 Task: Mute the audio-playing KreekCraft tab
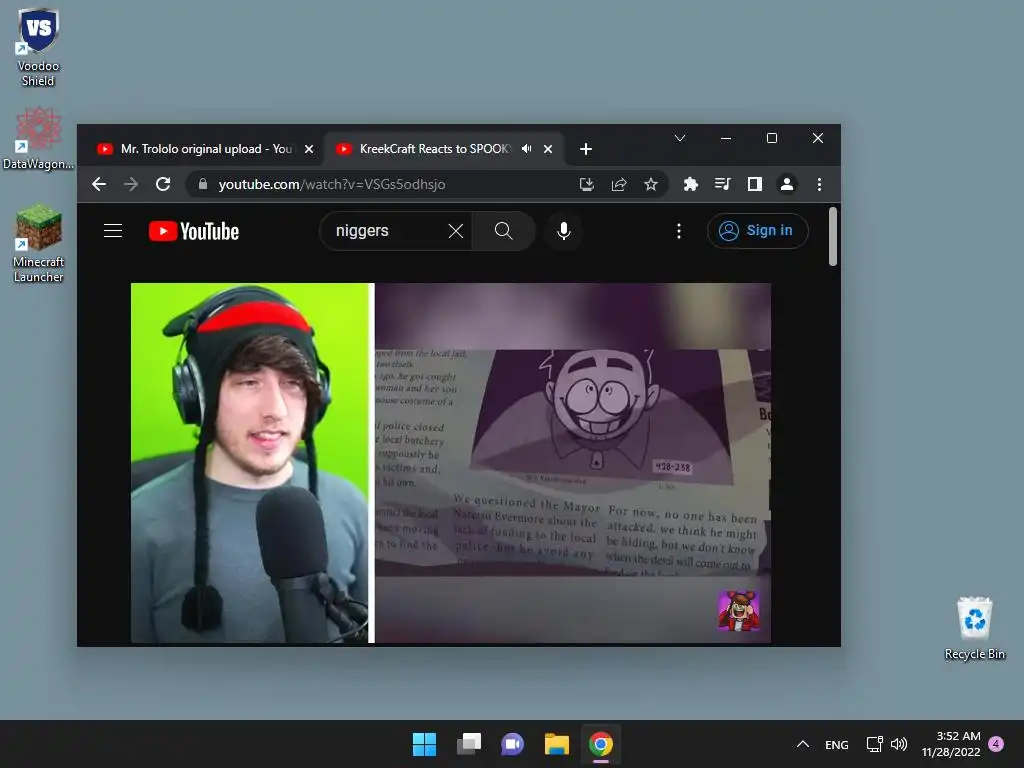point(526,149)
